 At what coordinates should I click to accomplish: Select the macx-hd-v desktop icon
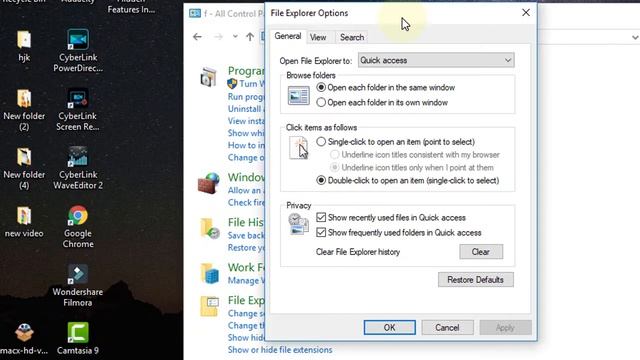coord(24,333)
